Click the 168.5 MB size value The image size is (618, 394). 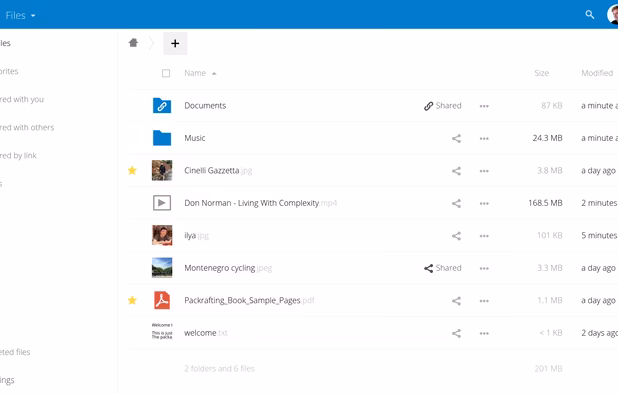545,203
